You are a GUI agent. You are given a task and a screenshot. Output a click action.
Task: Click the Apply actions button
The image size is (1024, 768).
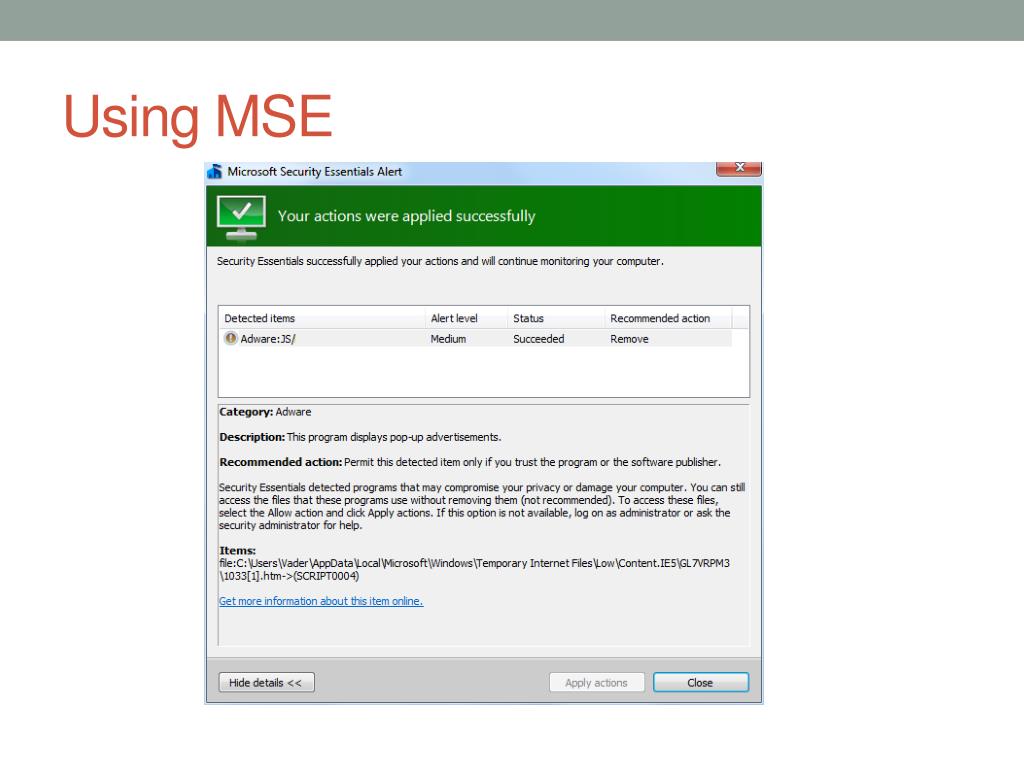click(x=596, y=682)
